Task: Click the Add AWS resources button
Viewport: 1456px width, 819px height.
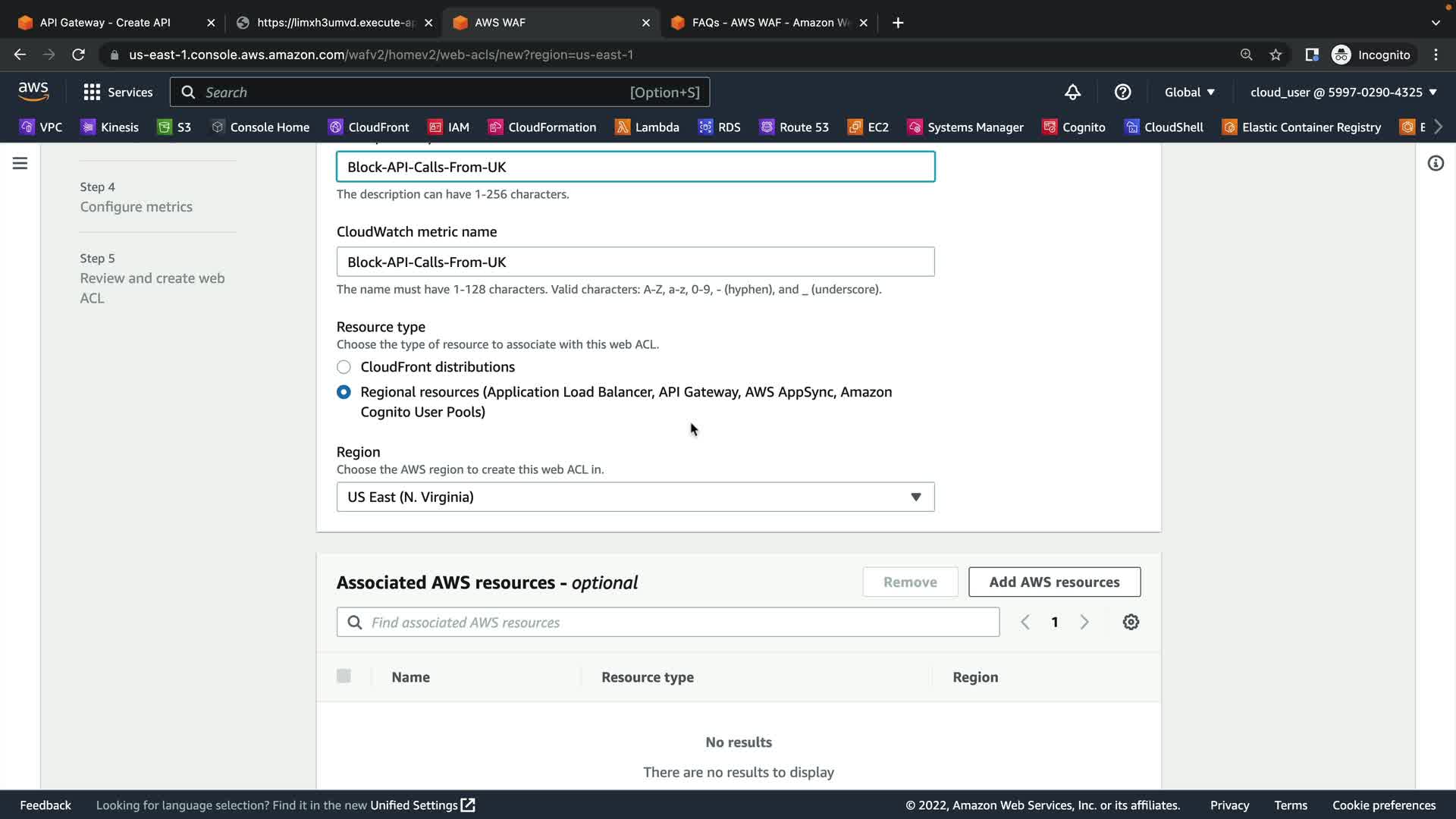Action: (1054, 582)
